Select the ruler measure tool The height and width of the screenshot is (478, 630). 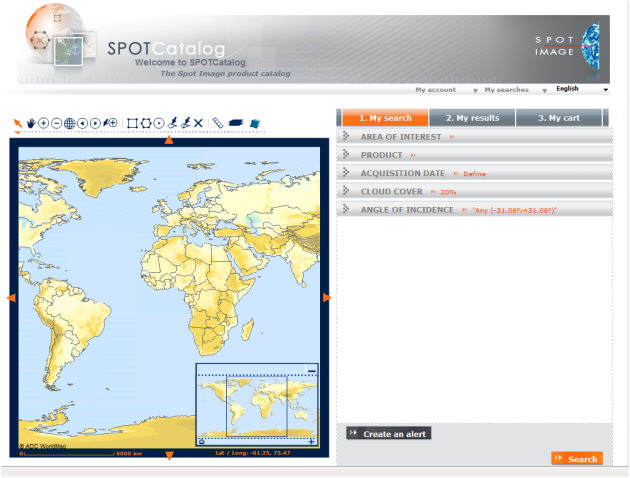(218, 123)
